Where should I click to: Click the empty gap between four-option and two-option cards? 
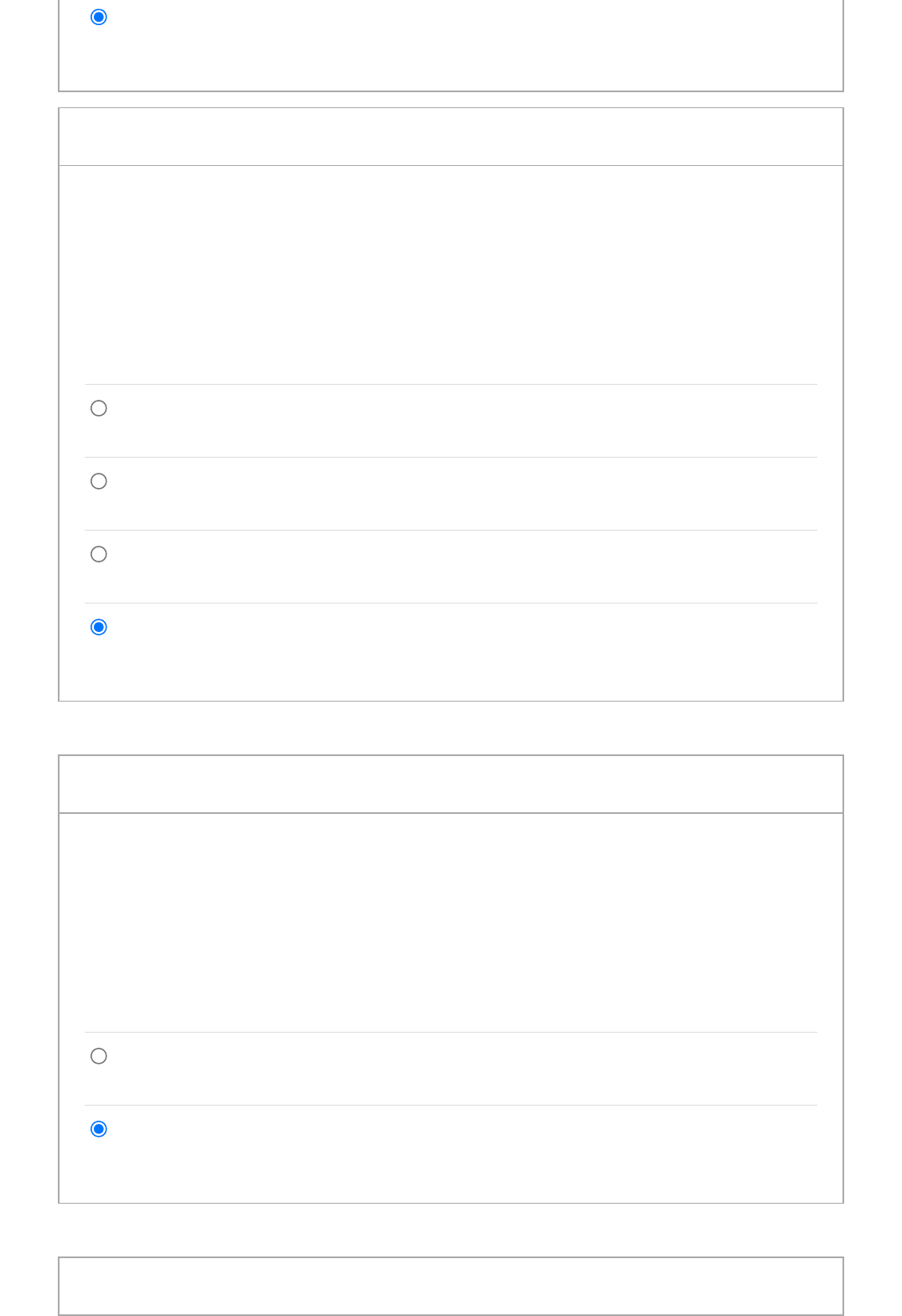(x=451, y=728)
